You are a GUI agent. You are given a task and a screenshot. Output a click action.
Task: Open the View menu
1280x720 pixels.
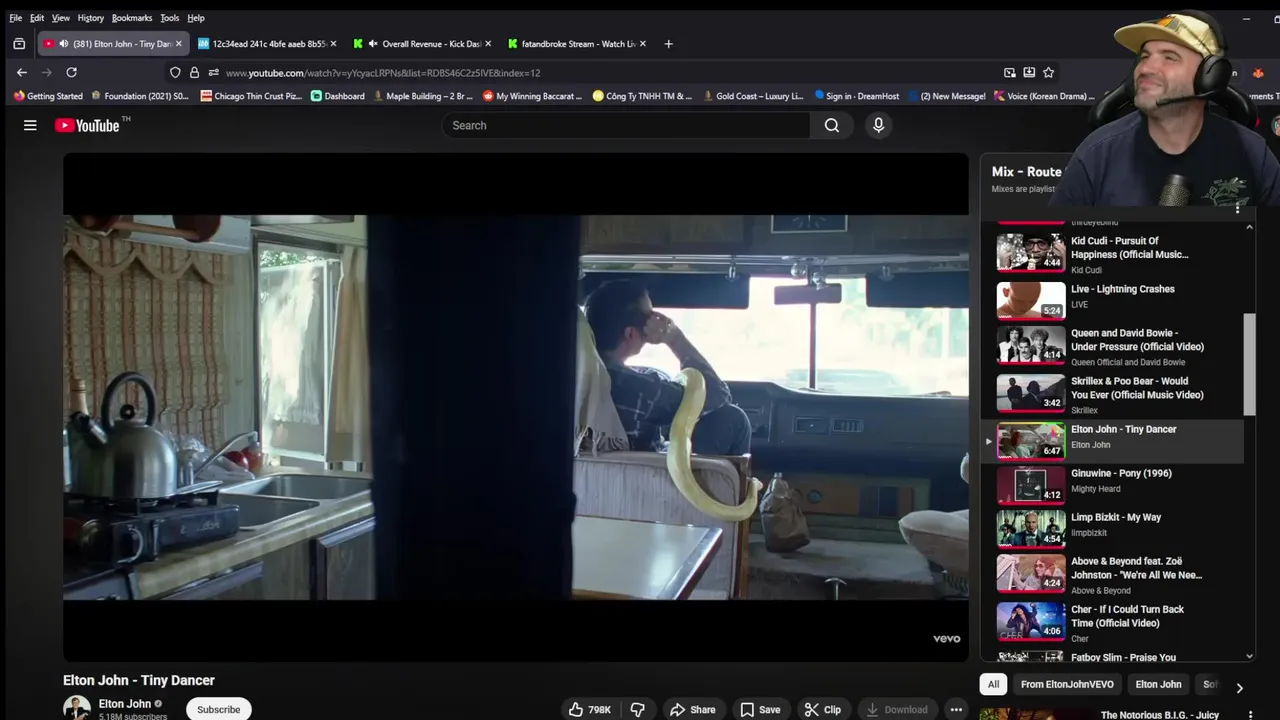coord(61,18)
